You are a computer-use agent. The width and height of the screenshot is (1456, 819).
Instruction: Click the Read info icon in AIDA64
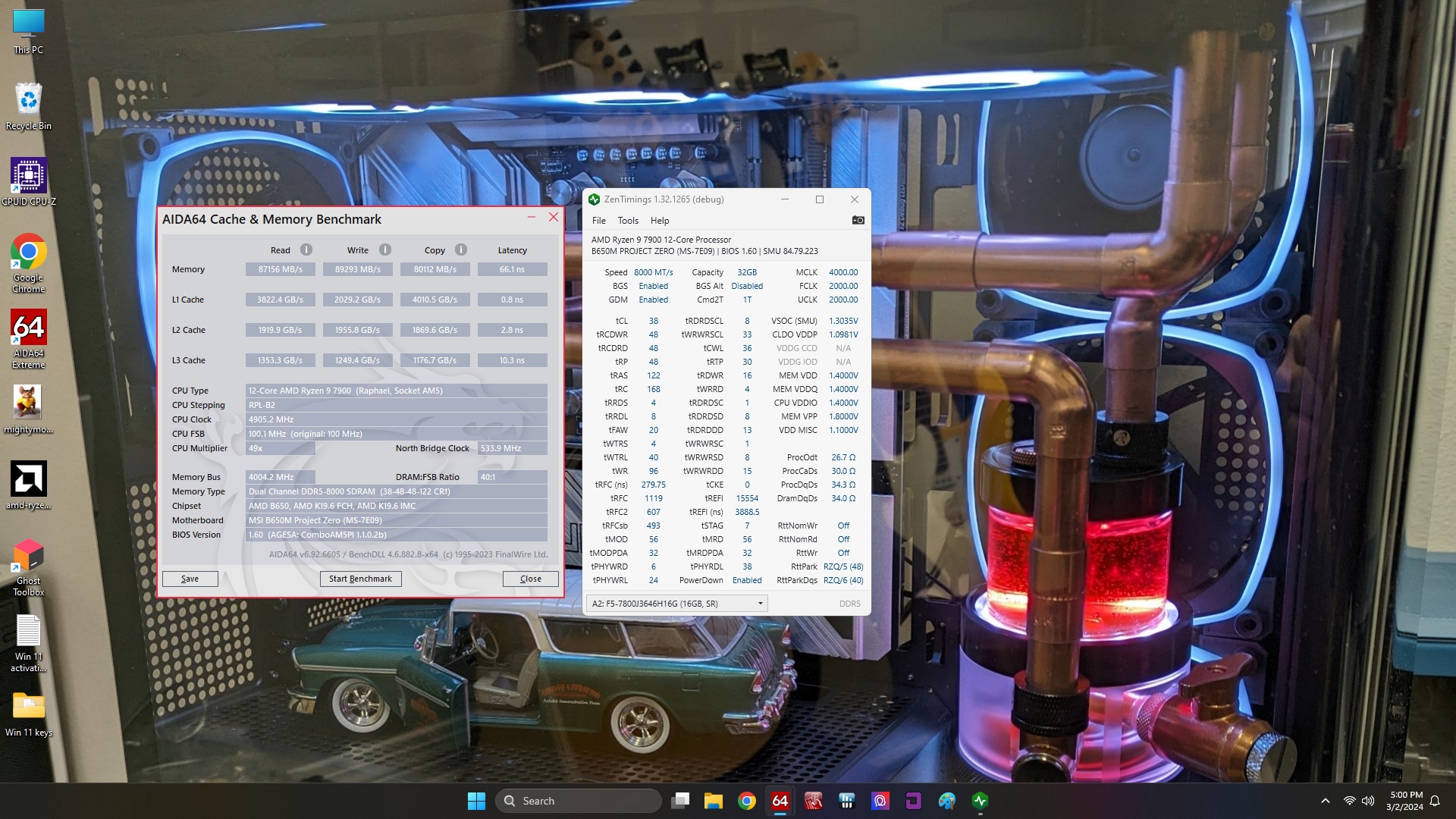[x=306, y=249]
